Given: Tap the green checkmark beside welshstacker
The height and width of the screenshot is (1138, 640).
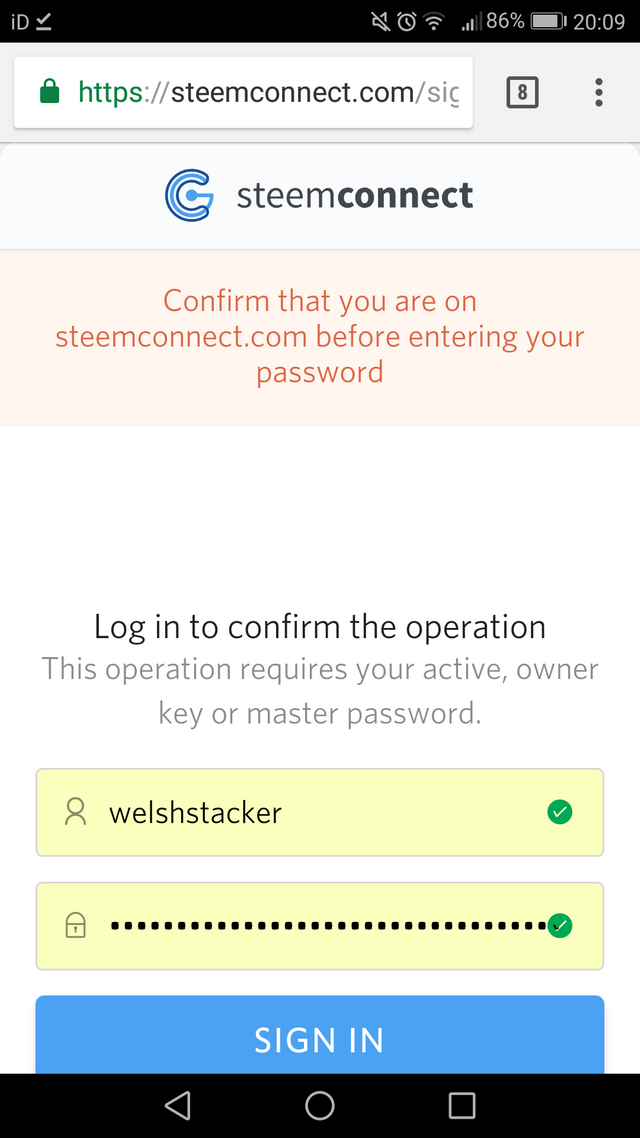Looking at the screenshot, I should (x=560, y=812).
